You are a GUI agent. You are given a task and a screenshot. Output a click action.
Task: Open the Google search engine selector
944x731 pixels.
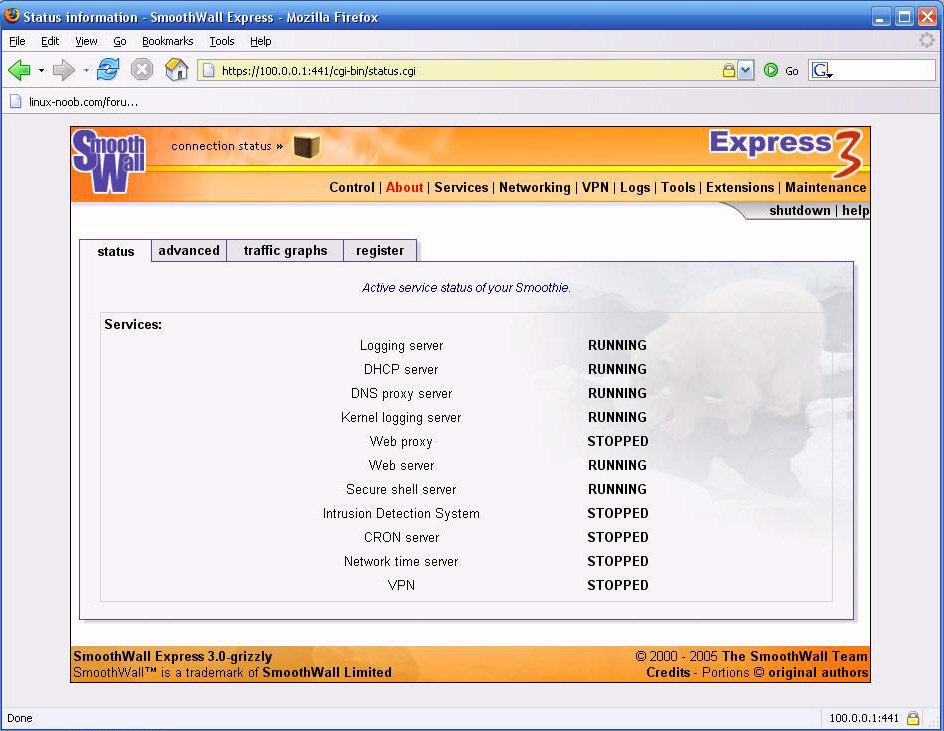coord(822,70)
